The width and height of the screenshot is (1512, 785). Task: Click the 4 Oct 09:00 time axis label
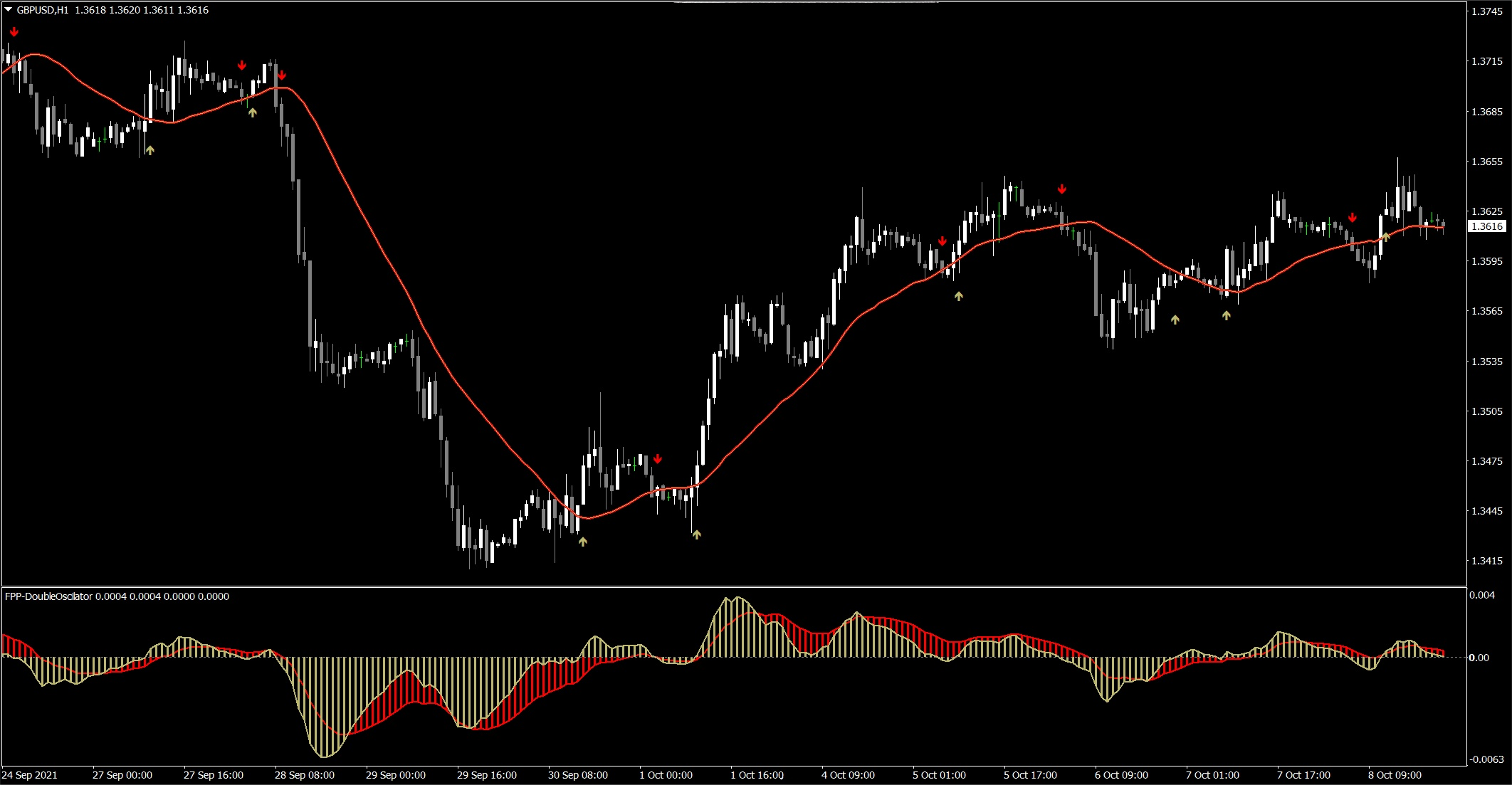[x=848, y=775]
